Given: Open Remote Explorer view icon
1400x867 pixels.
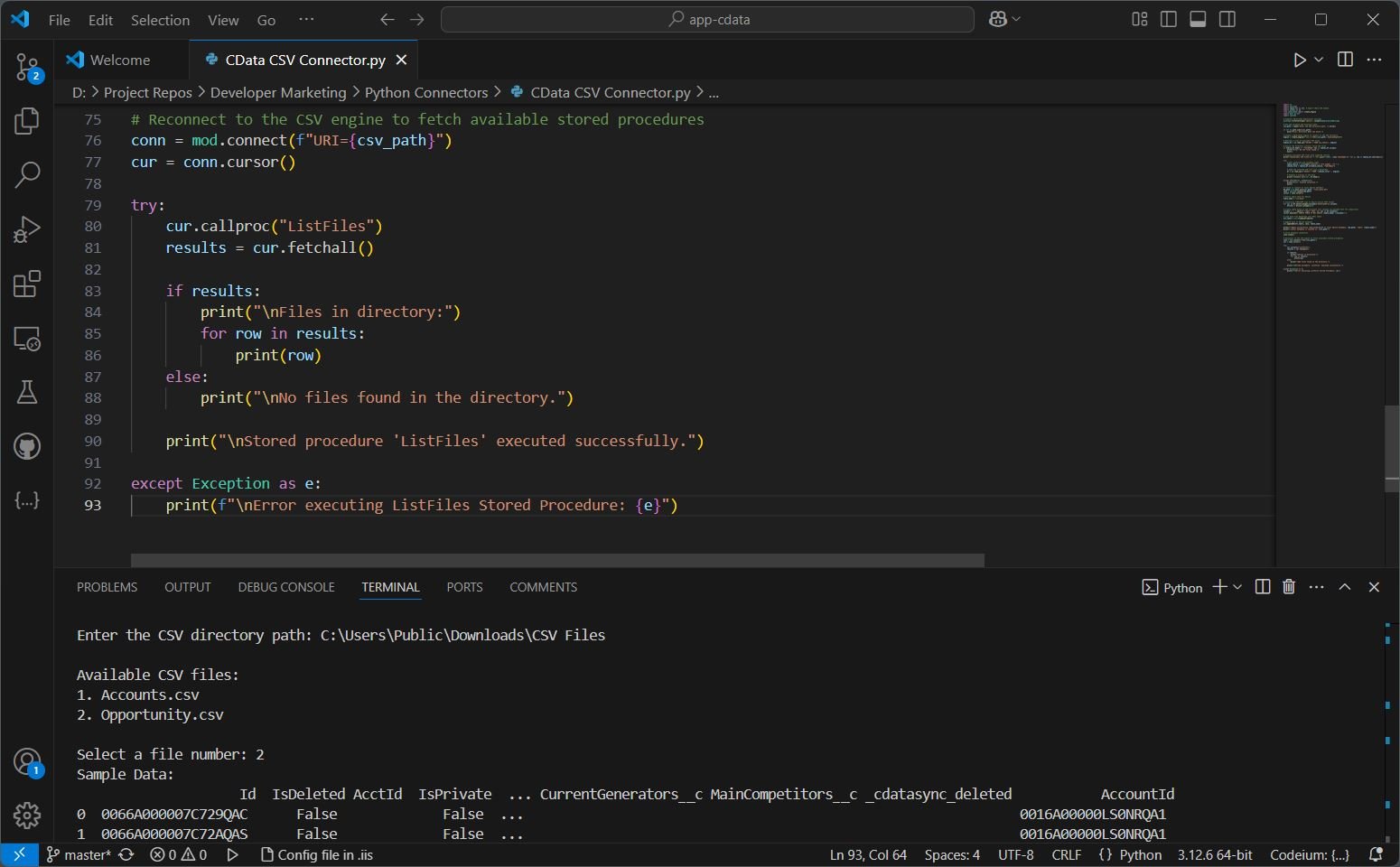Looking at the screenshot, I should pos(27,338).
